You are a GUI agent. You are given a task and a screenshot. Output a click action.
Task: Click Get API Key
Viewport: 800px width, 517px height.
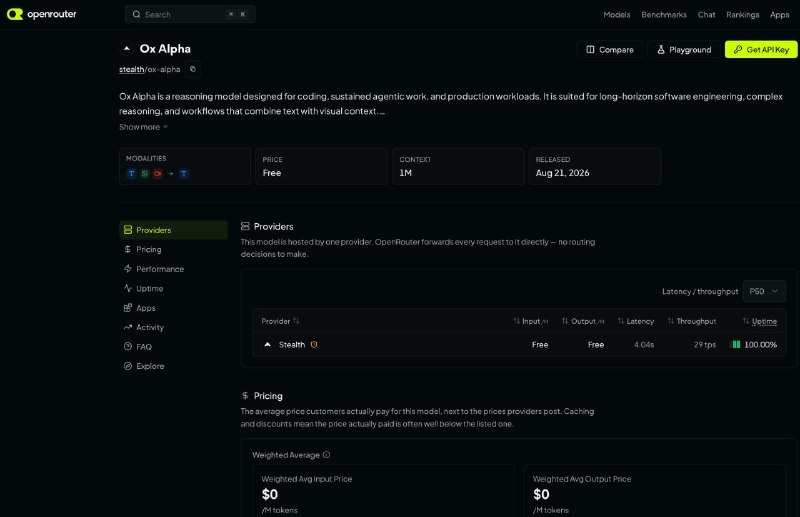[x=761, y=50]
